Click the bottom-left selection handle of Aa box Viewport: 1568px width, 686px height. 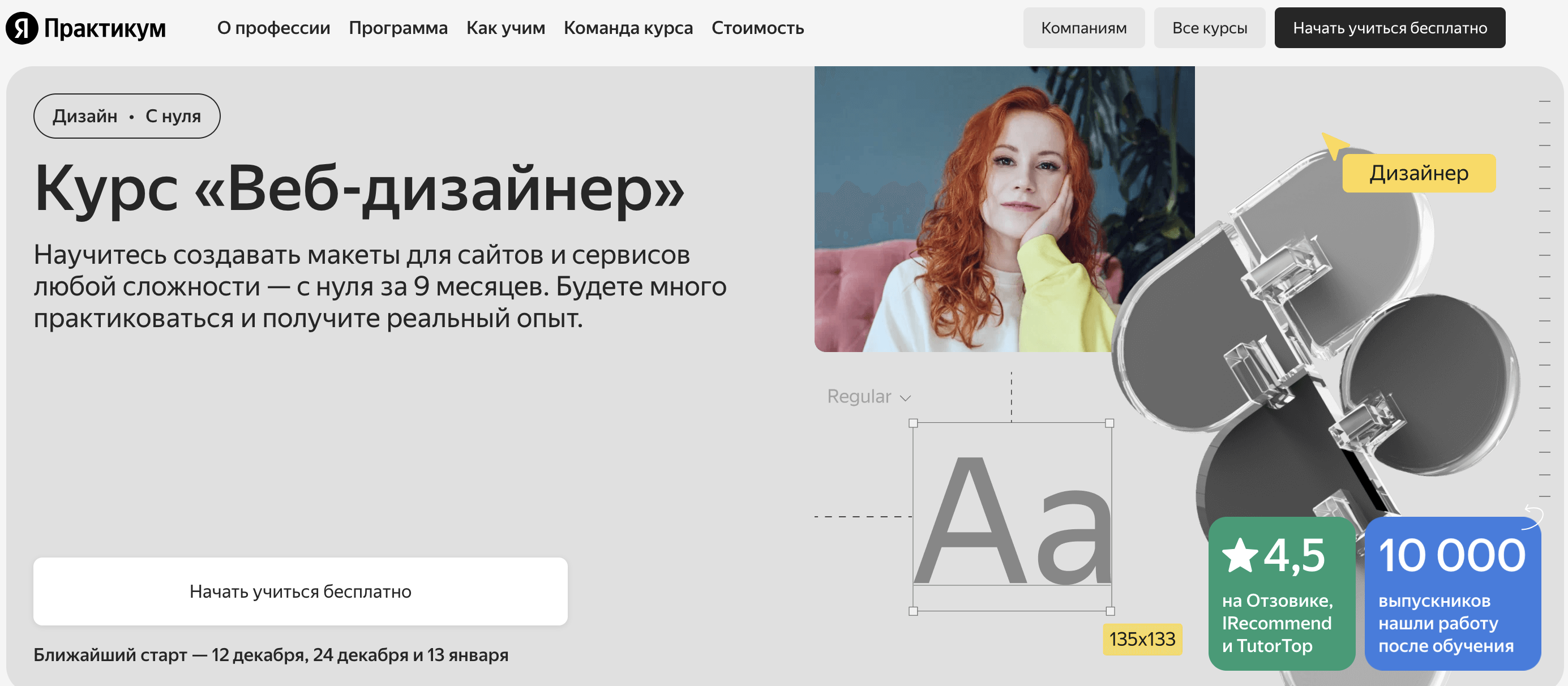click(x=913, y=611)
